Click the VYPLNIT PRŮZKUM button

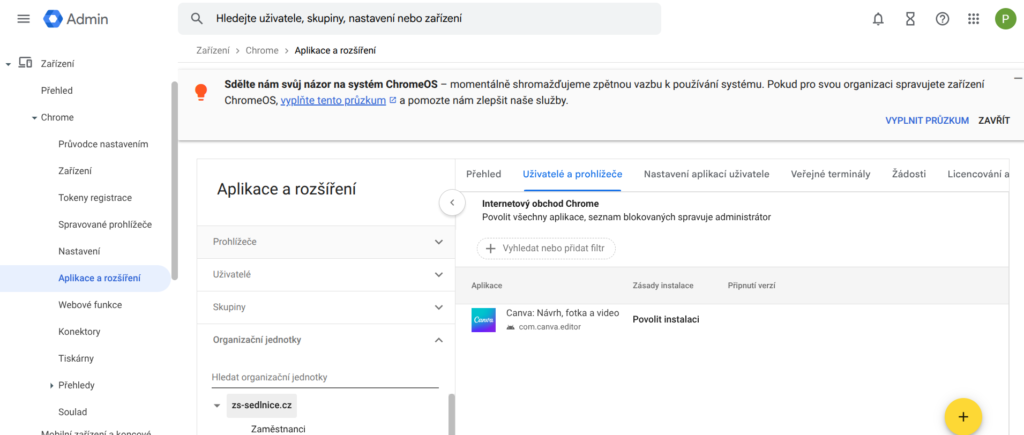(x=926, y=120)
